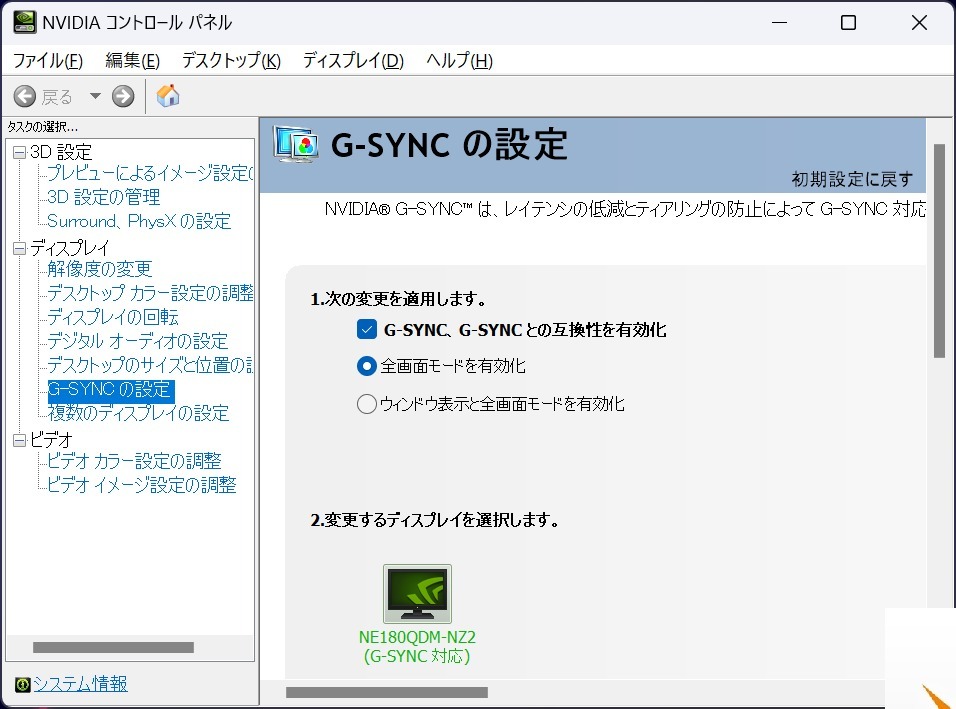Open the ヘルプ(H) menu
The height and width of the screenshot is (709, 956).
459,60
